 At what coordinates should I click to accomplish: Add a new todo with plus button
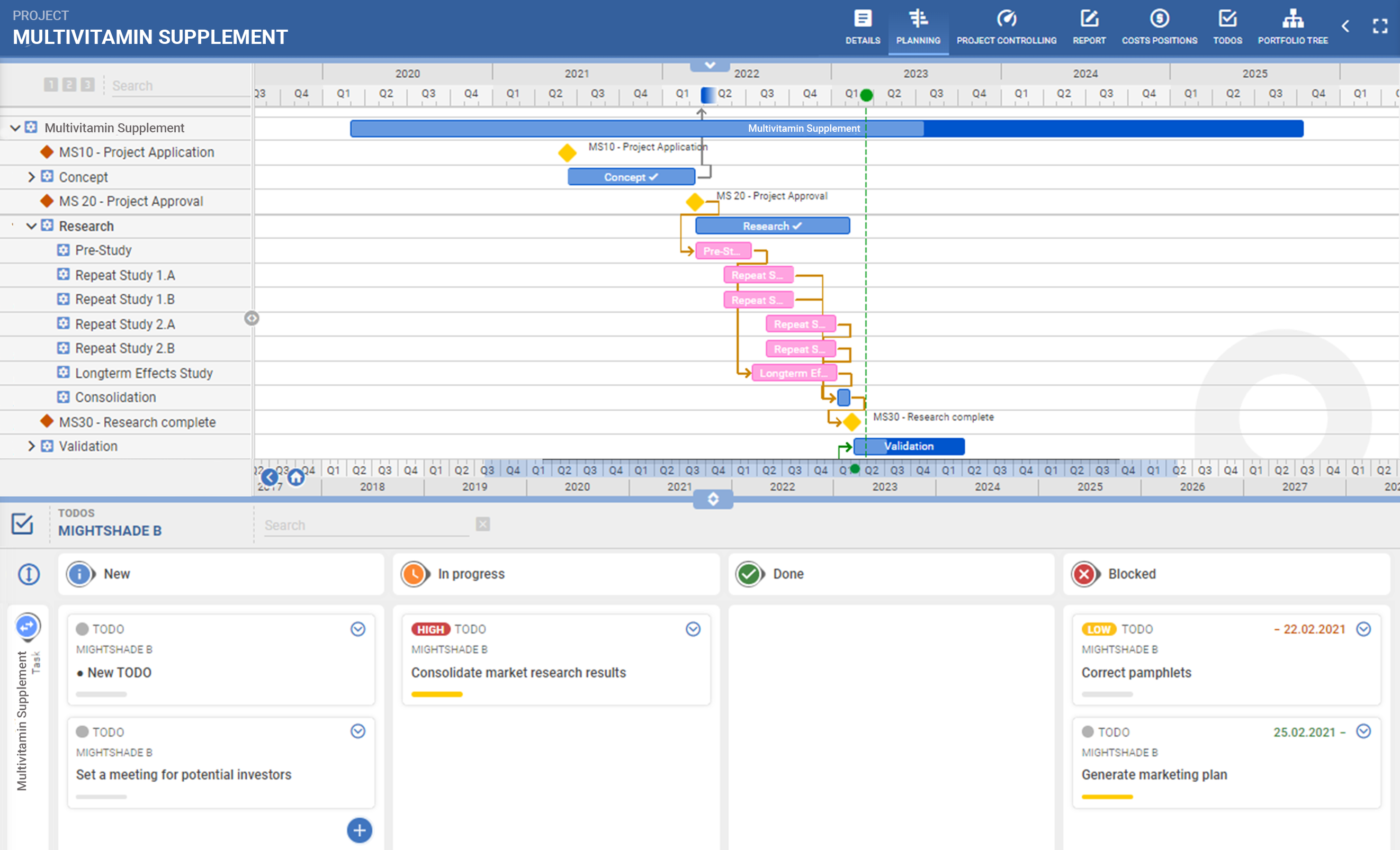pos(360,831)
